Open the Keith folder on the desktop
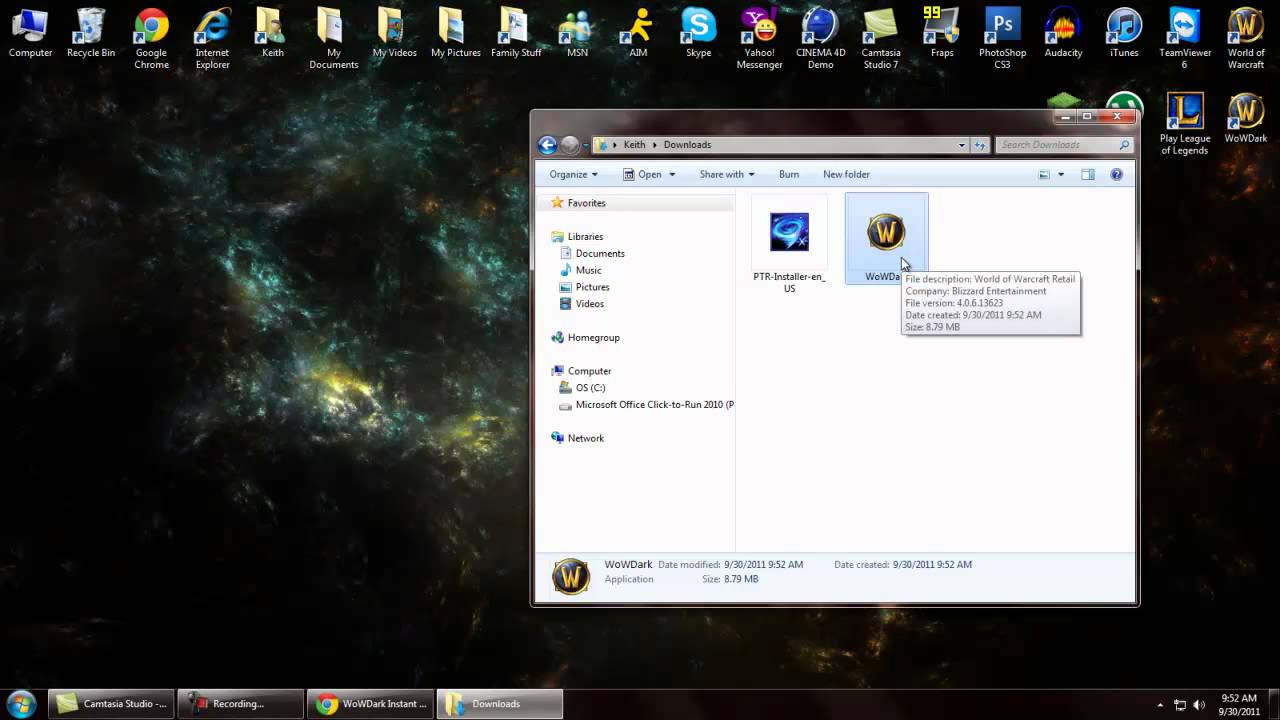This screenshot has width=1280, height=720. coord(272,33)
